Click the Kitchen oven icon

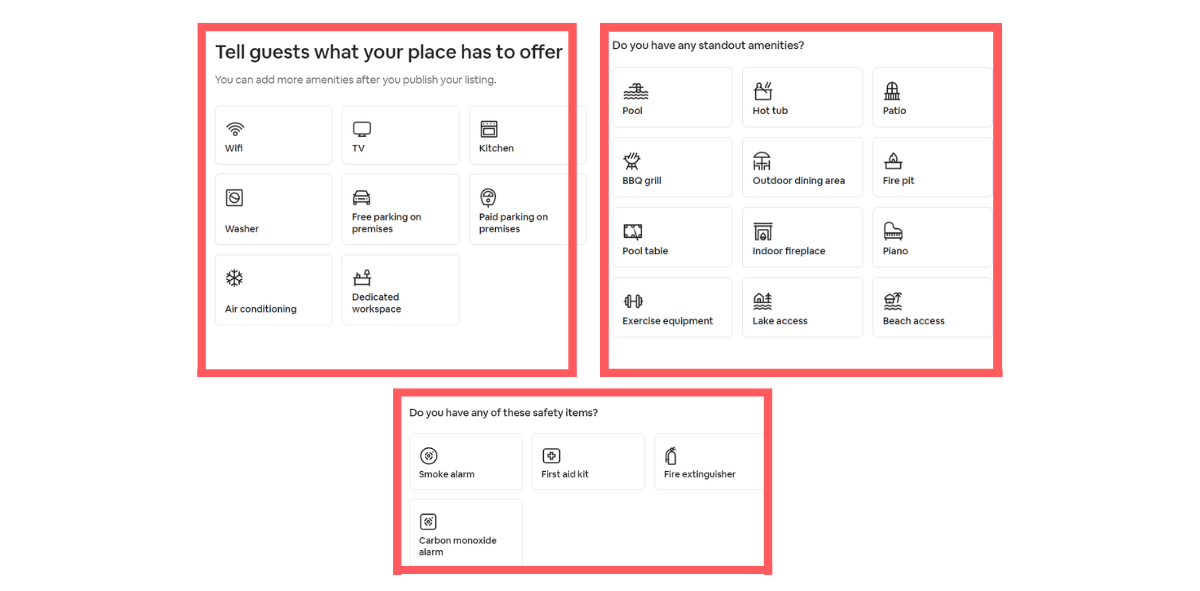click(x=489, y=129)
